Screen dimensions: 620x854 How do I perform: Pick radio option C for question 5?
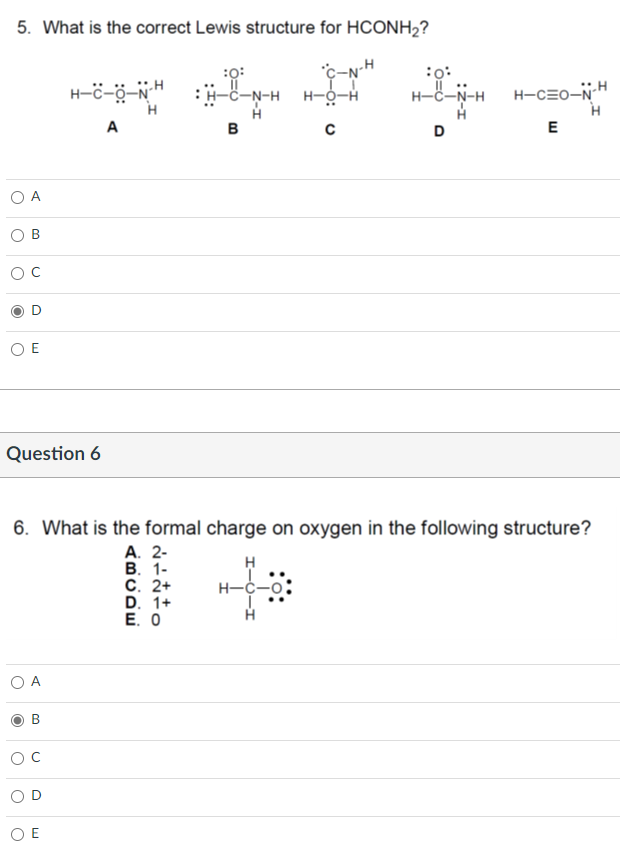(x=17, y=273)
